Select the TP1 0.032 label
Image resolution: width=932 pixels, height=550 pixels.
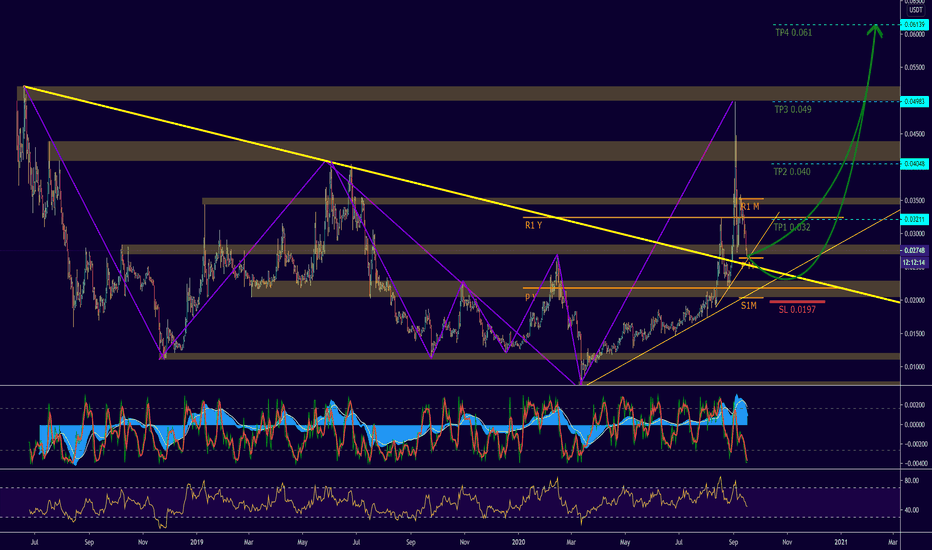pos(791,227)
